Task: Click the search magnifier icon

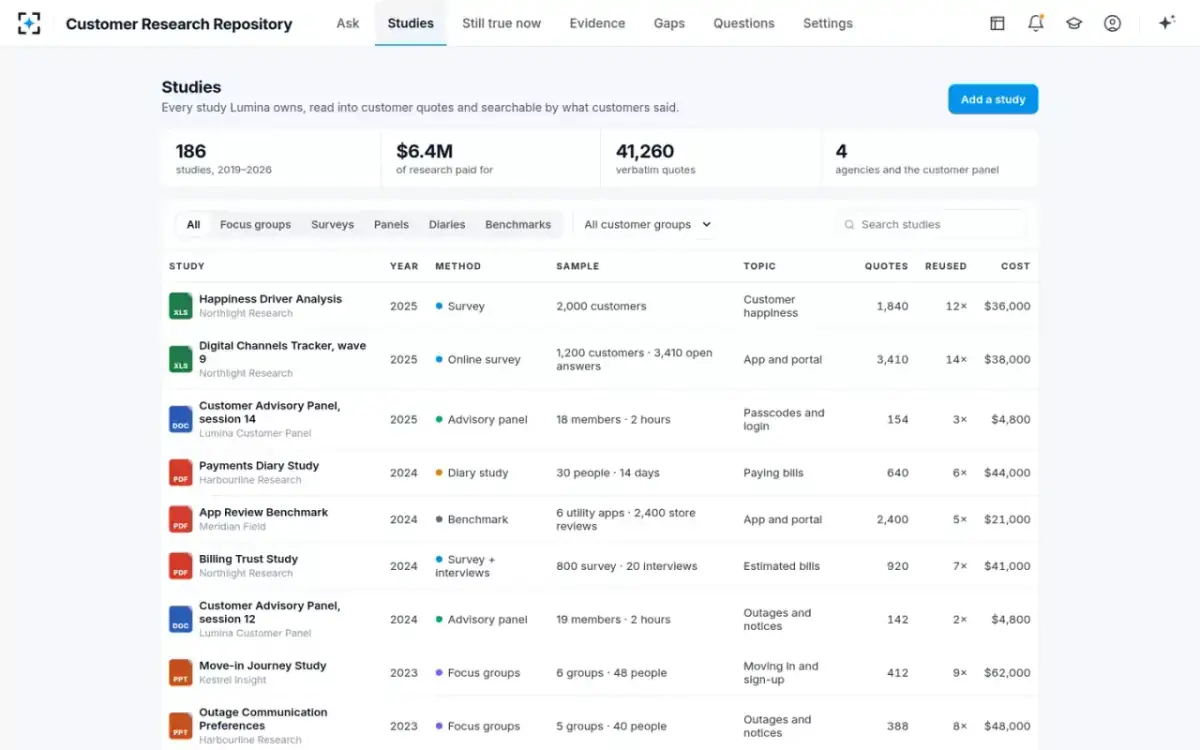Action: pyautogui.click(x=849, y=225)
